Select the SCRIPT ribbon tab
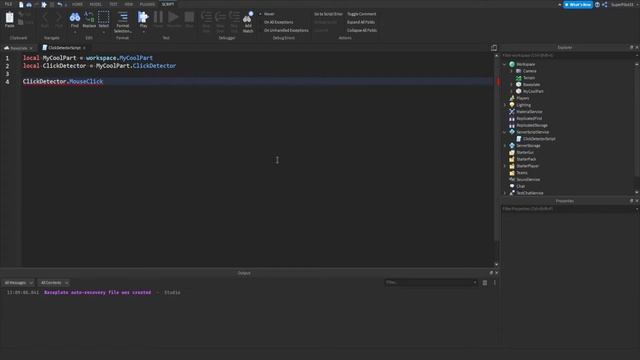This screenshot has height=360, width=640. pyautogui.click(x=168, y=4)
